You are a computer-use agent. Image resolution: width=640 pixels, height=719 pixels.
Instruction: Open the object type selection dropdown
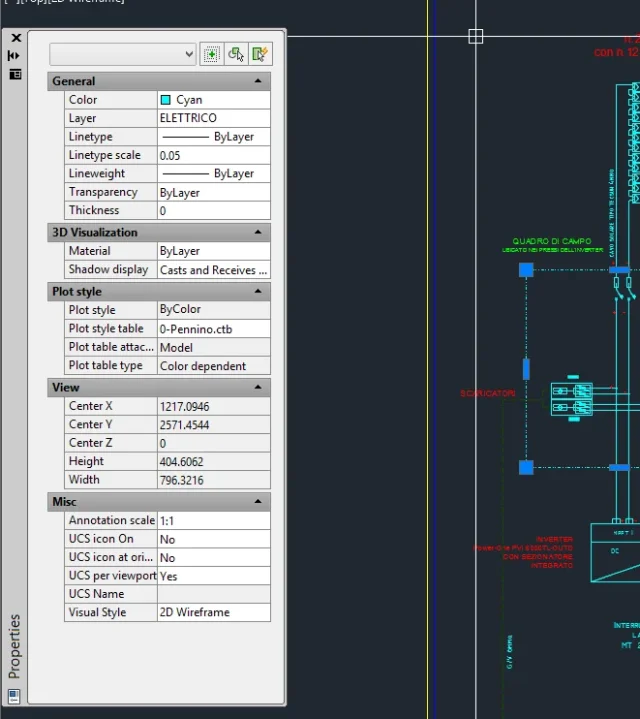(123, 54)
